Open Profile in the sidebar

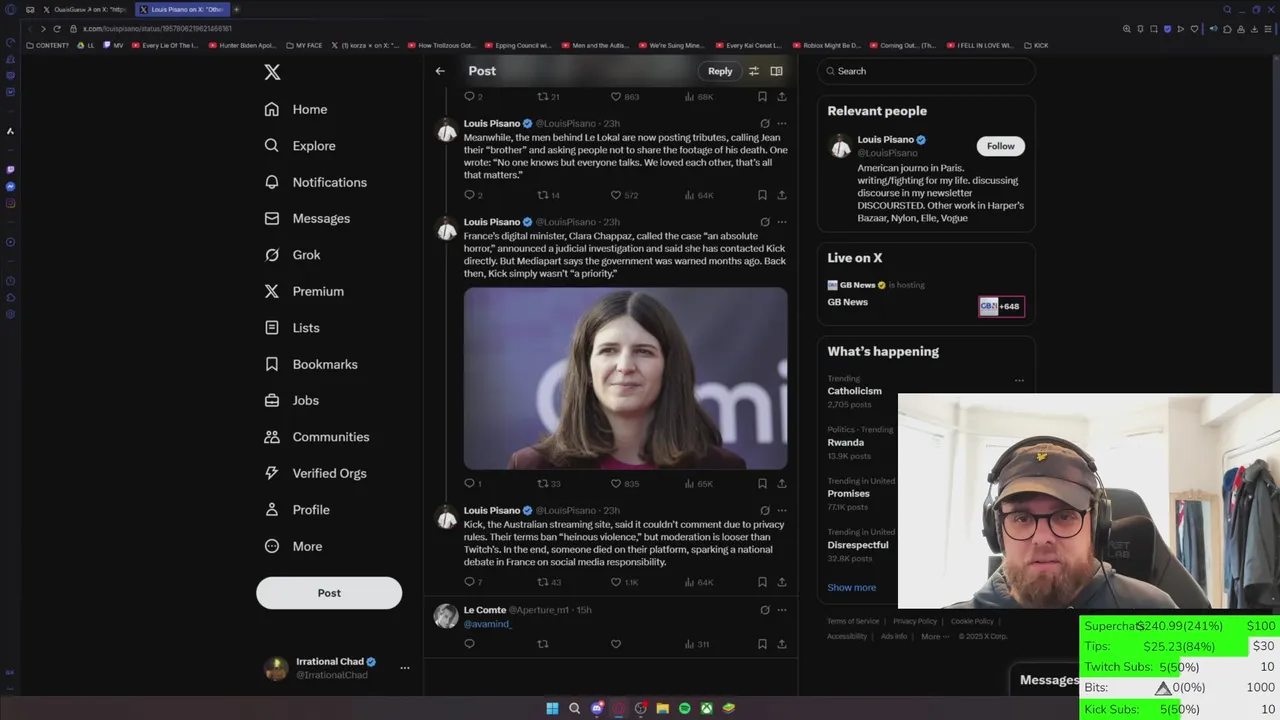(x=297, y=510)
